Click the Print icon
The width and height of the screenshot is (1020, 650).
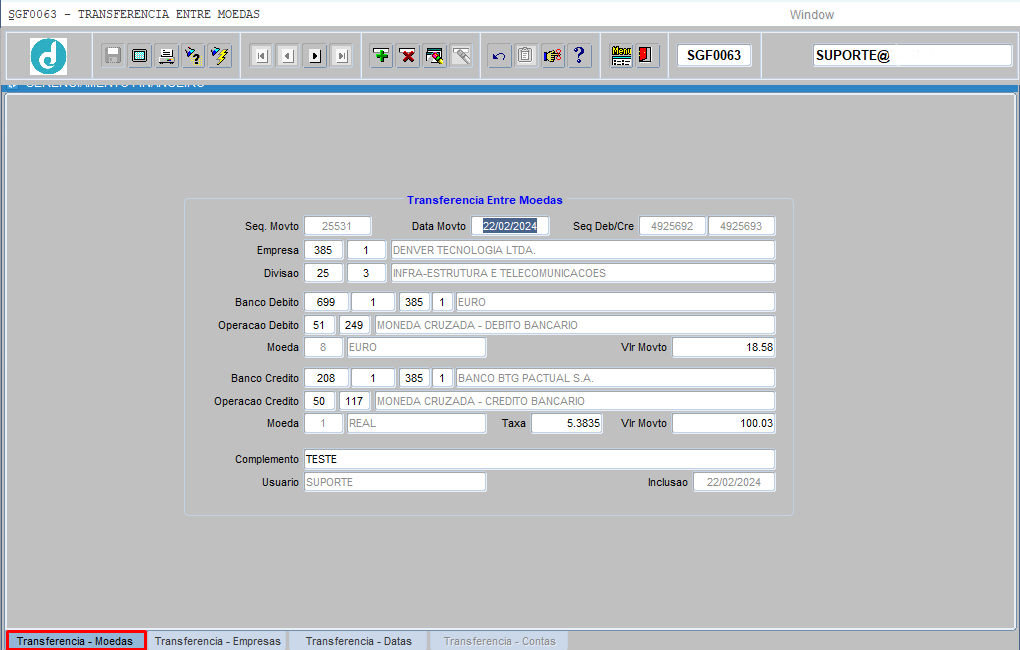click(167, 56)
